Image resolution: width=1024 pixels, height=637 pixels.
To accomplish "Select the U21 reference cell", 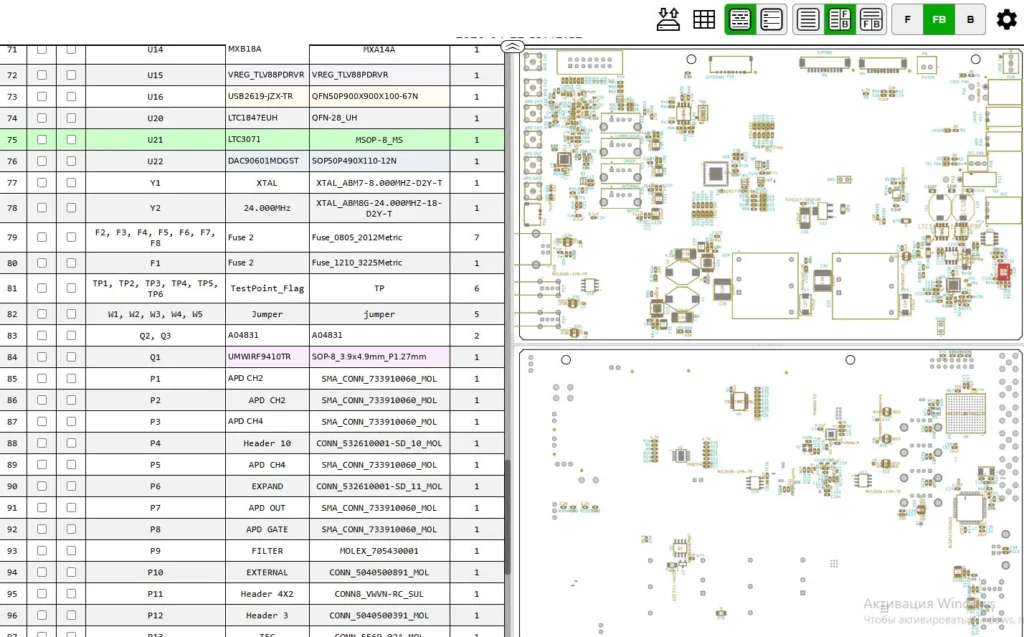I will click(155, 140).
